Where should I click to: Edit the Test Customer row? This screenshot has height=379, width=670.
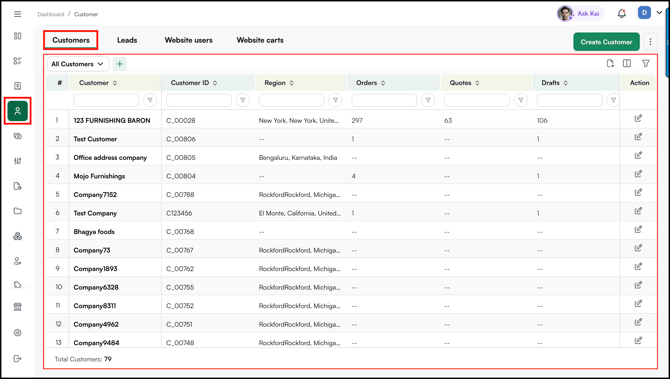[x=638, y=137]
